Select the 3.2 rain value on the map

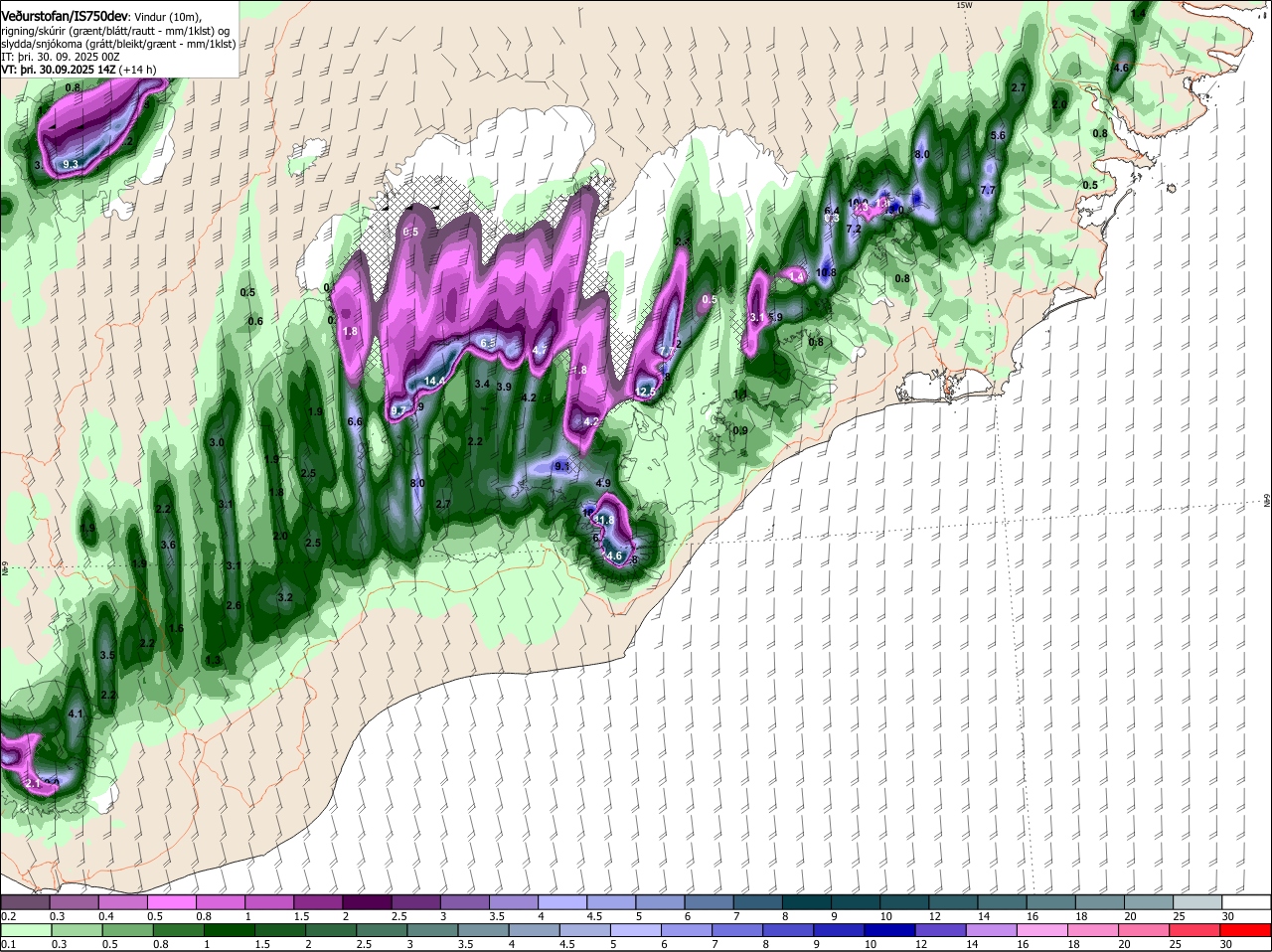pyautogui.click(x=285, y=597)
